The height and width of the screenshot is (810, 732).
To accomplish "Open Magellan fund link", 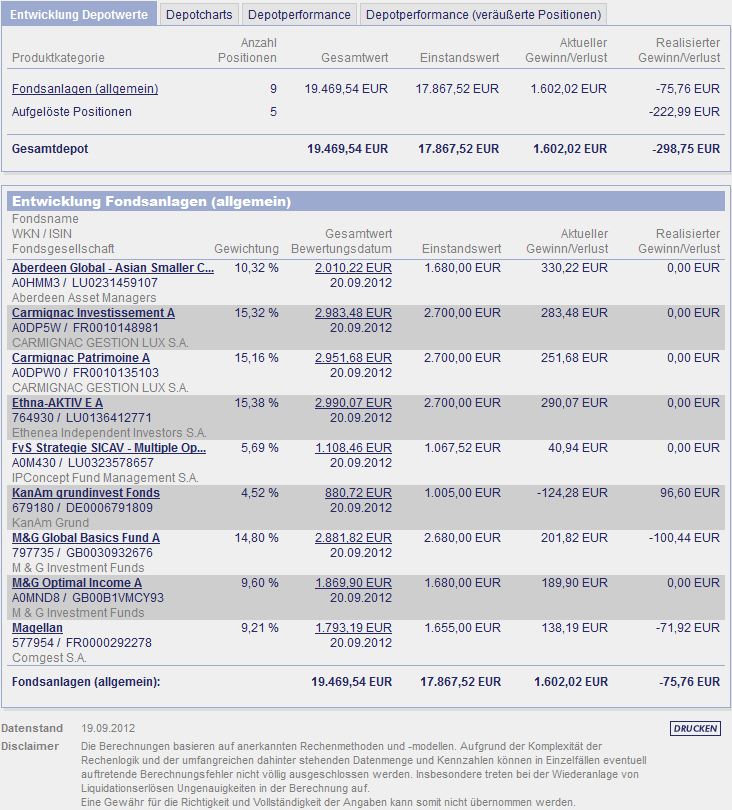I will coord(37,628).
